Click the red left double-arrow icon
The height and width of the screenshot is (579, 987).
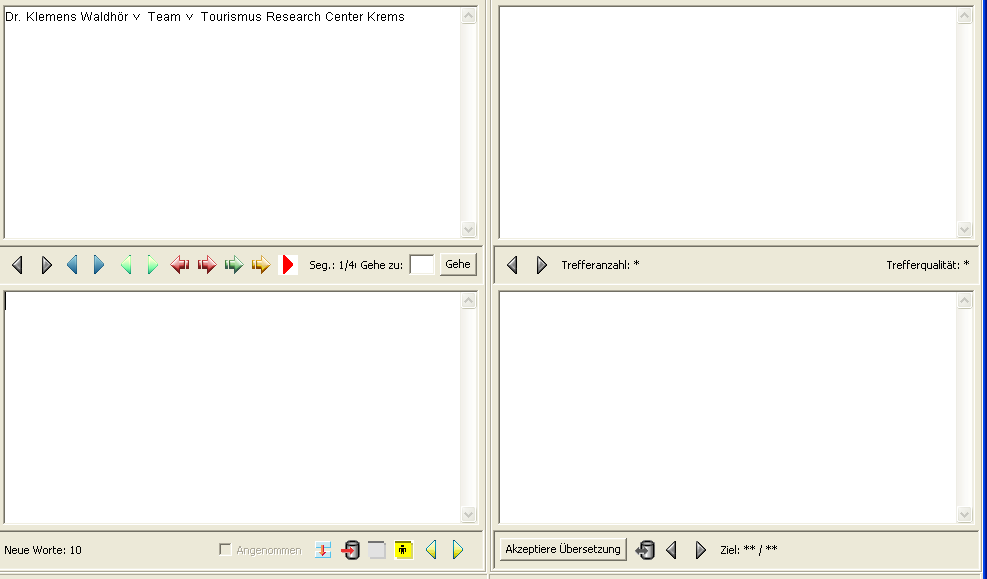(x=180, y=265)
